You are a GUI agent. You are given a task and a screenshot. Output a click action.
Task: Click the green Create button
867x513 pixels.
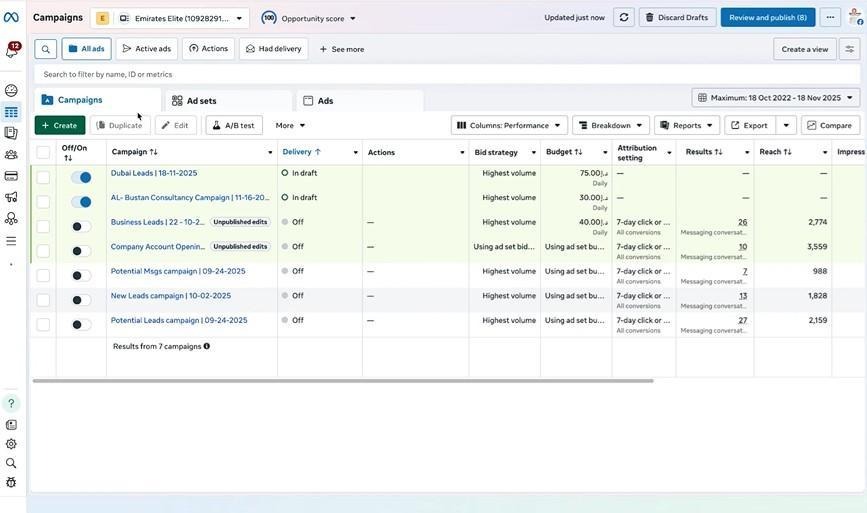point(60,125)
